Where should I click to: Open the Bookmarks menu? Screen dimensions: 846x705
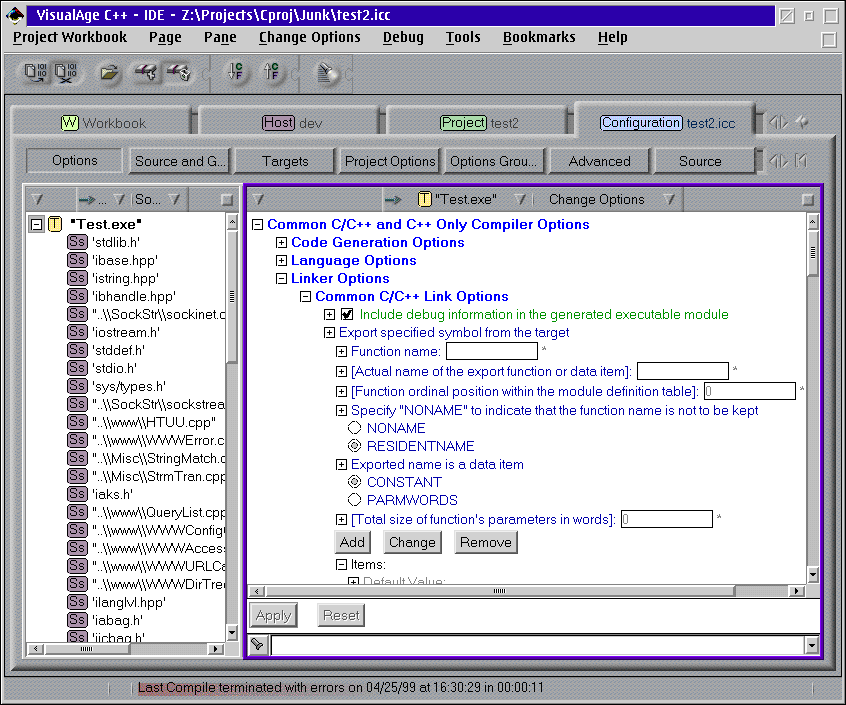pos(539,37)
